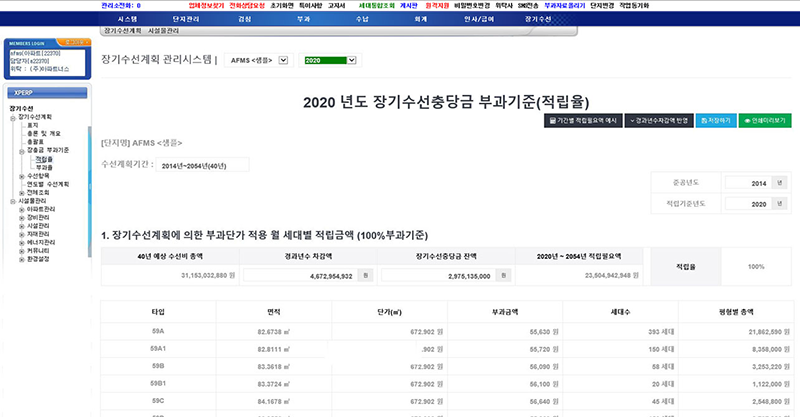This screenshot has height=417, width=800.
Task: Select 부과율 in the sidebar tree
Action: coord(44,167)
